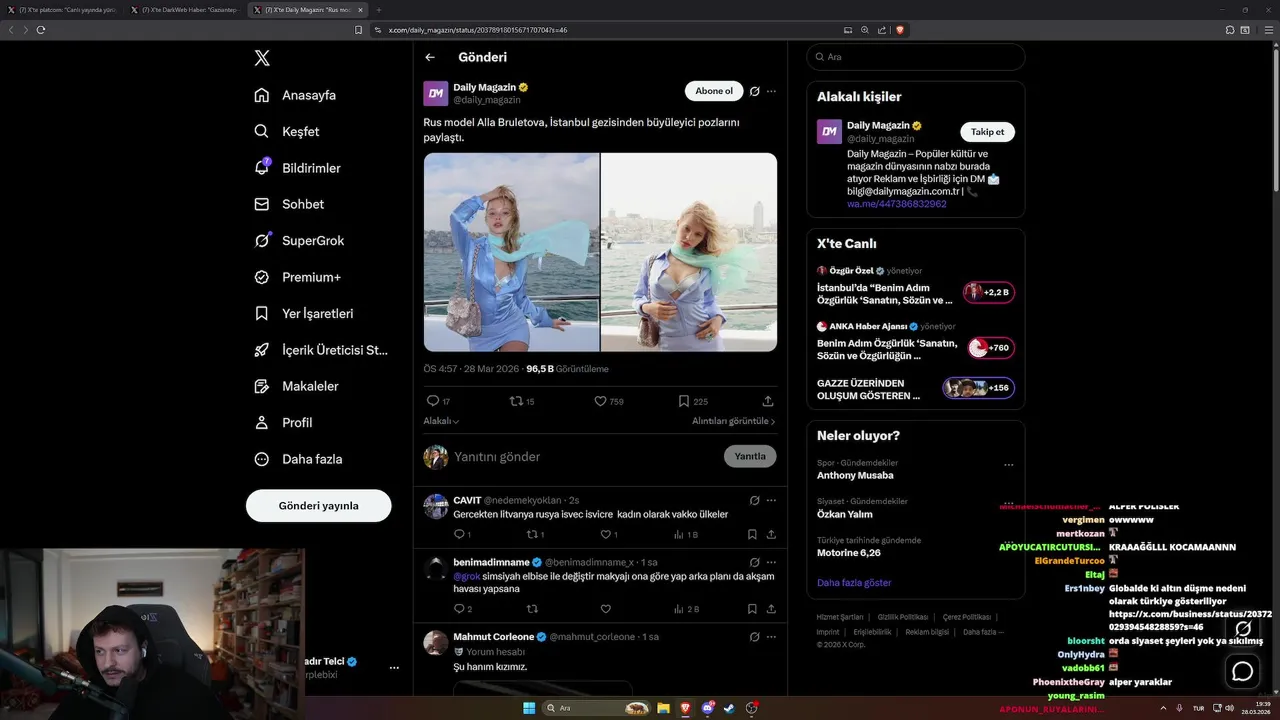The height and width of the screenshot is (720, 1280).
Task: Expand the Alakalı sort dropdown
Action: click(441, 421)
